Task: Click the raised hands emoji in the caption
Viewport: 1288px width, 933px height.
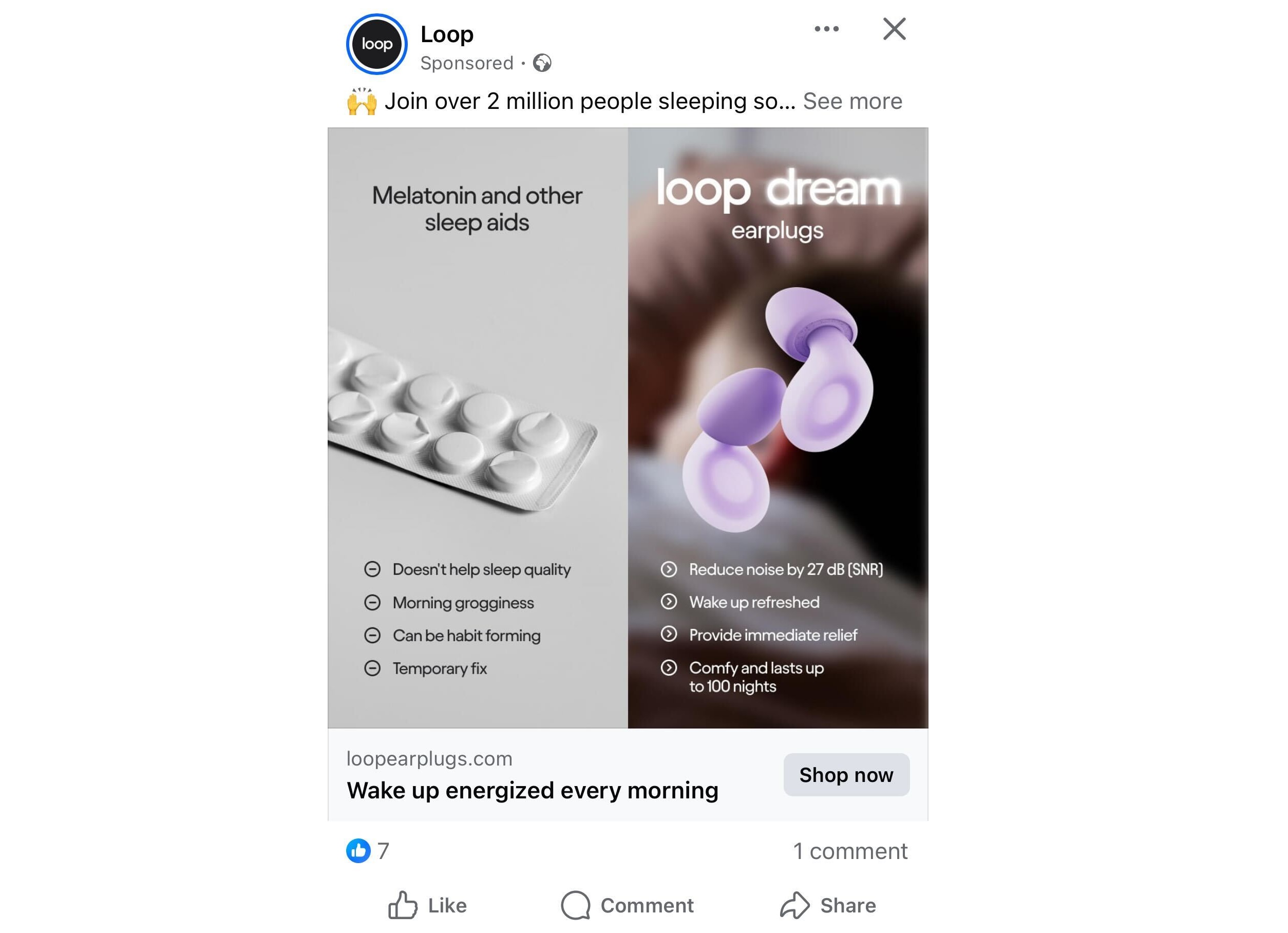Action: point(364,101)
